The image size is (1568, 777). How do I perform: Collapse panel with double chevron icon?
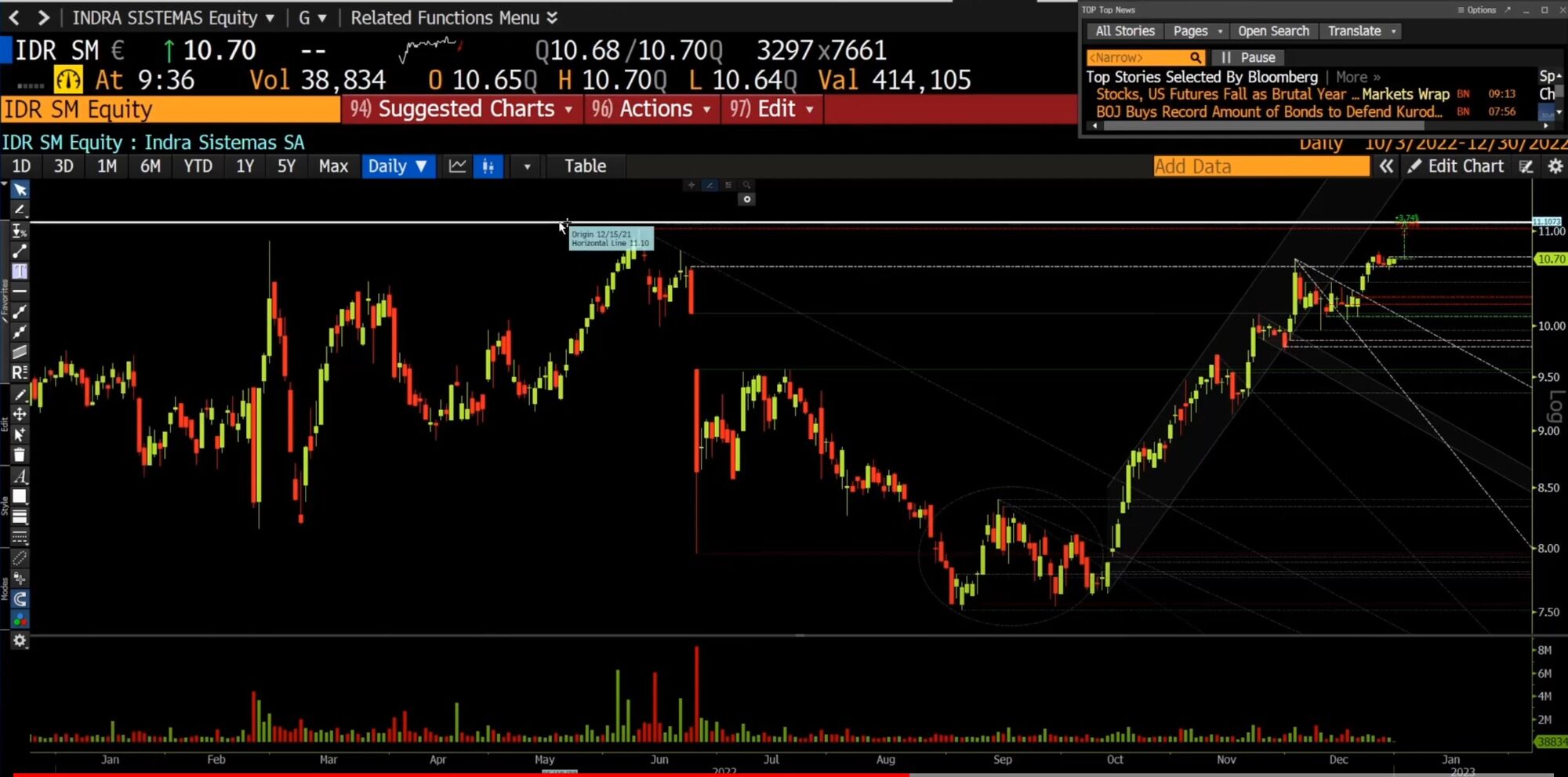point(1386,166)
